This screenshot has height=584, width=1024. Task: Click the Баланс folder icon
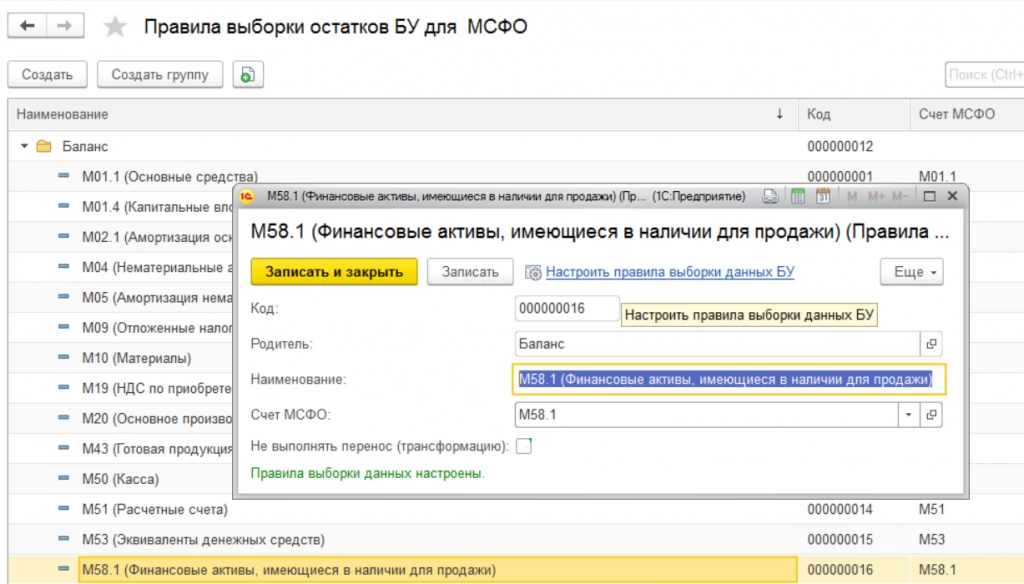[x=44, y=146]
